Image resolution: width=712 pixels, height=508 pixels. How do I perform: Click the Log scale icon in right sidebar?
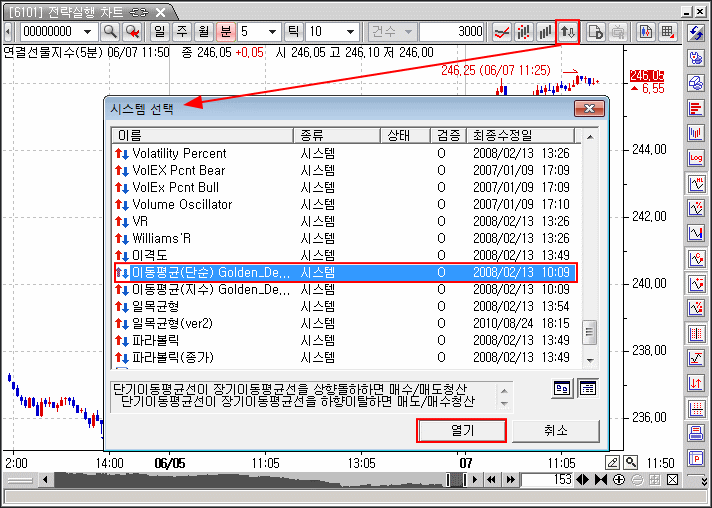click(697, 158)
